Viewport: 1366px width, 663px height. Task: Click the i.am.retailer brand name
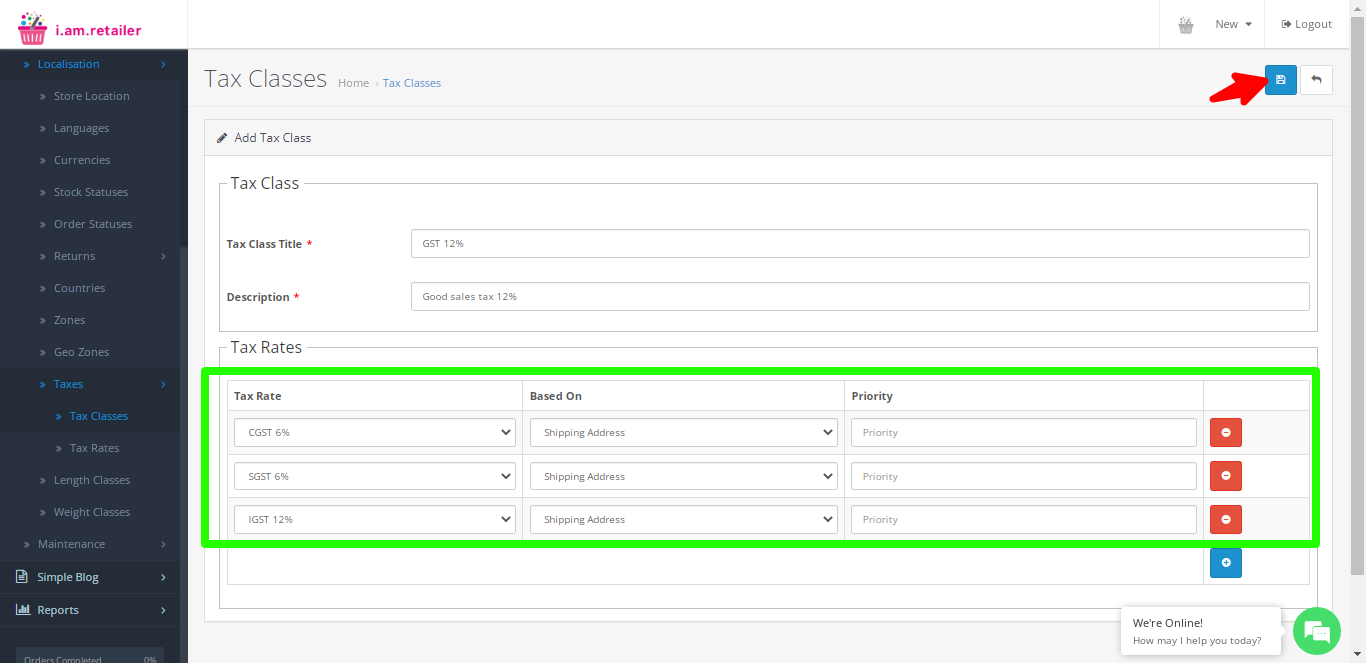tap(98, 30)
